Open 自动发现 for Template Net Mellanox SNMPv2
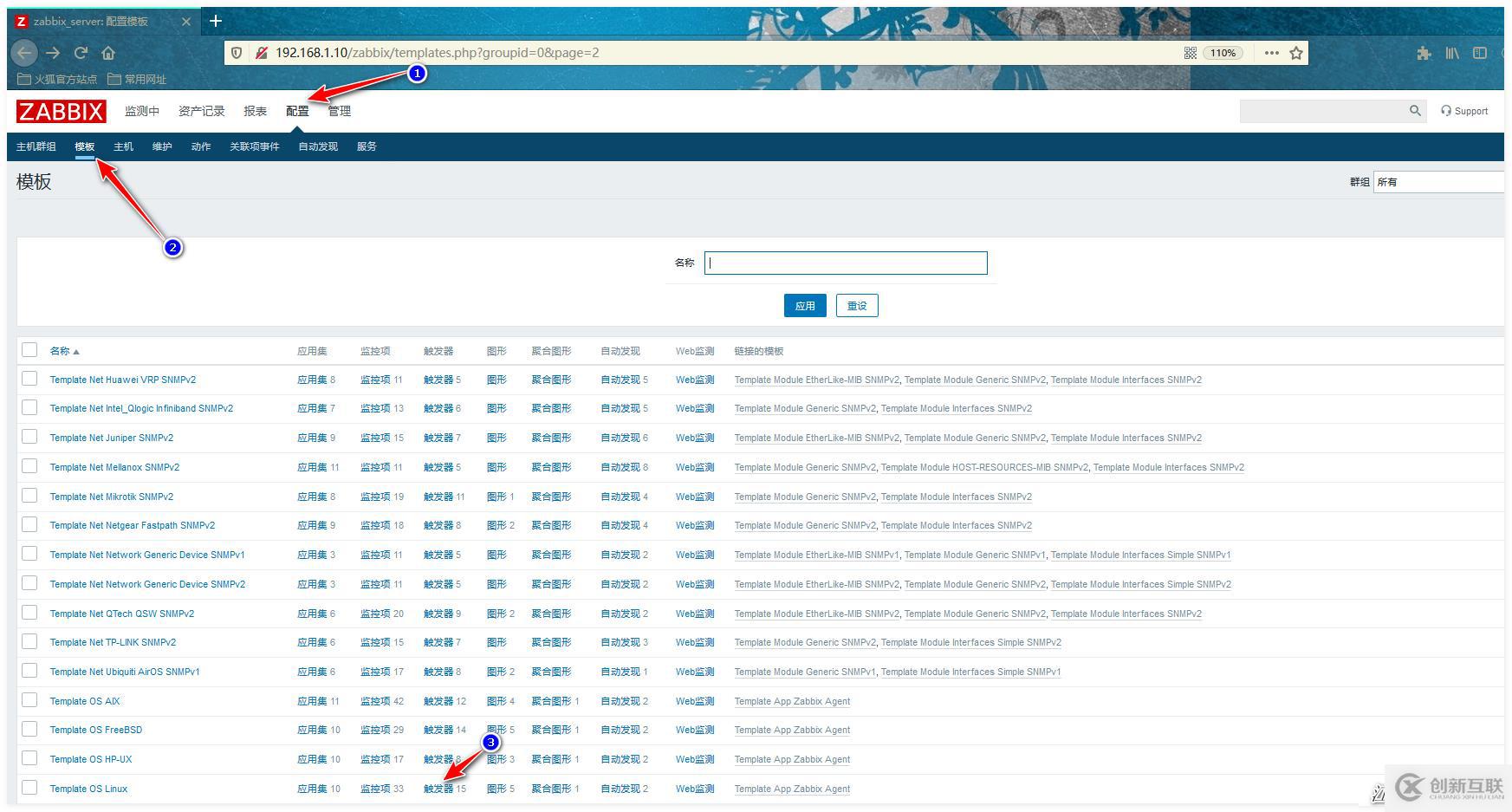1512x812 pixels. pos(620,467)
